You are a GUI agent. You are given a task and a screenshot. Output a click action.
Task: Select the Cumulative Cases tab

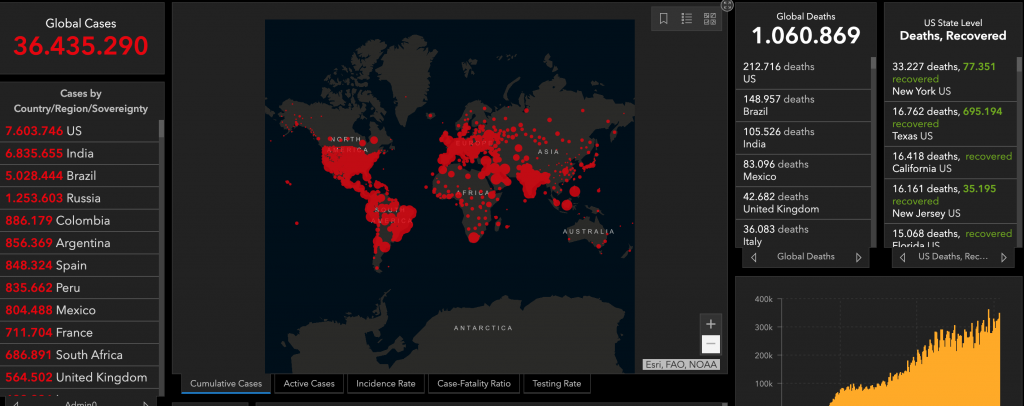[x=226, y=383]
